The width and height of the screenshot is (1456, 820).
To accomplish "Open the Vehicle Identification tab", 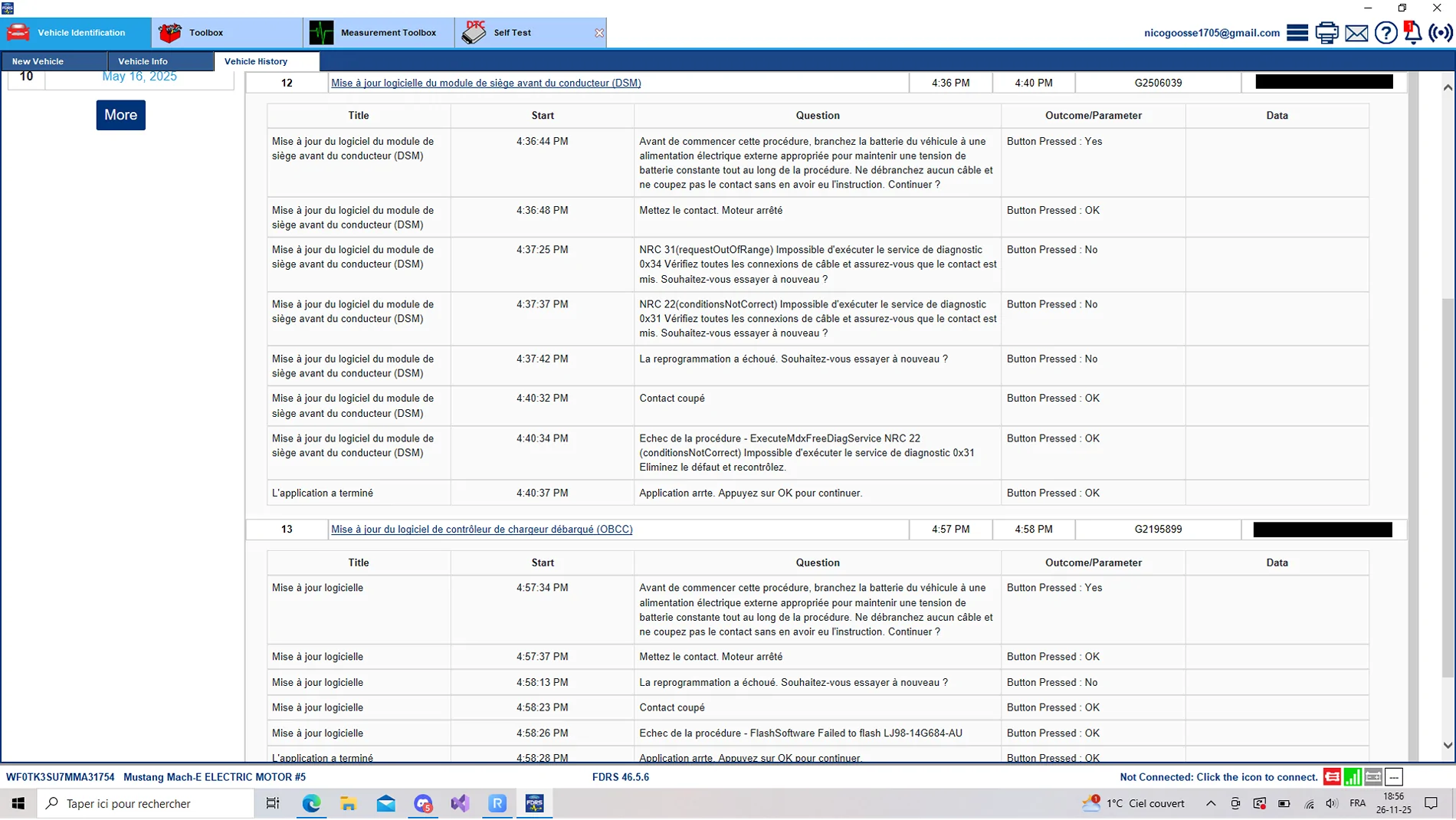I will (x=76, y=32).
